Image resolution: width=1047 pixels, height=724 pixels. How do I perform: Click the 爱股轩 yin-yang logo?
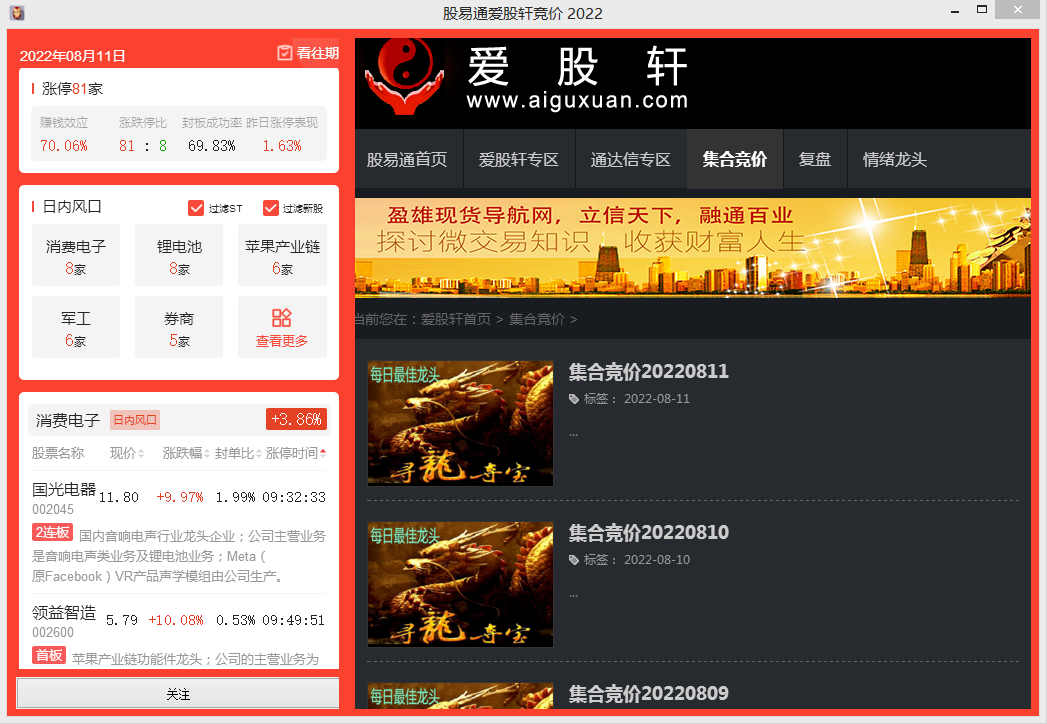405,76
